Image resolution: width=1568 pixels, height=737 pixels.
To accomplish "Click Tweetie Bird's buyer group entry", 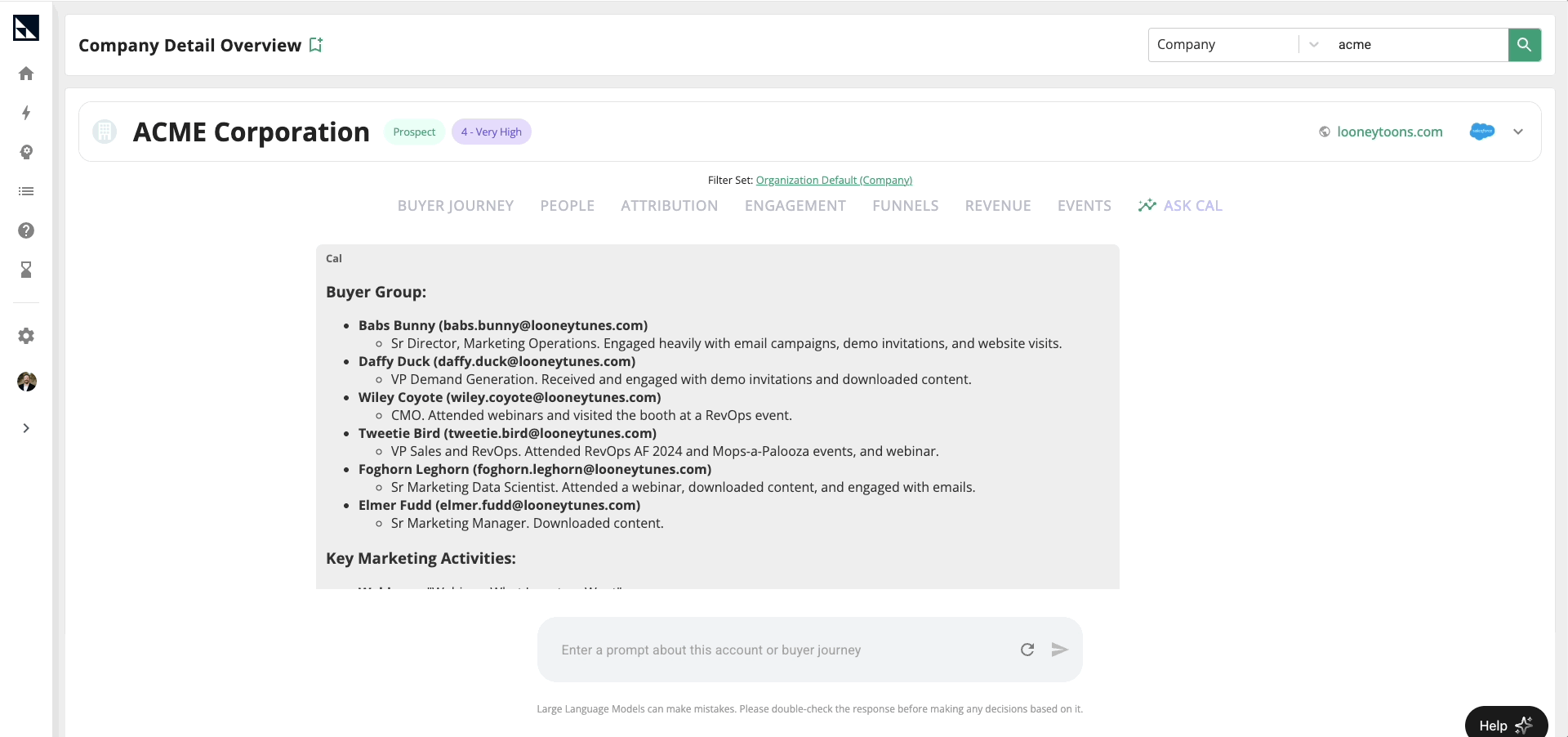I will click(x=507, y=433).
